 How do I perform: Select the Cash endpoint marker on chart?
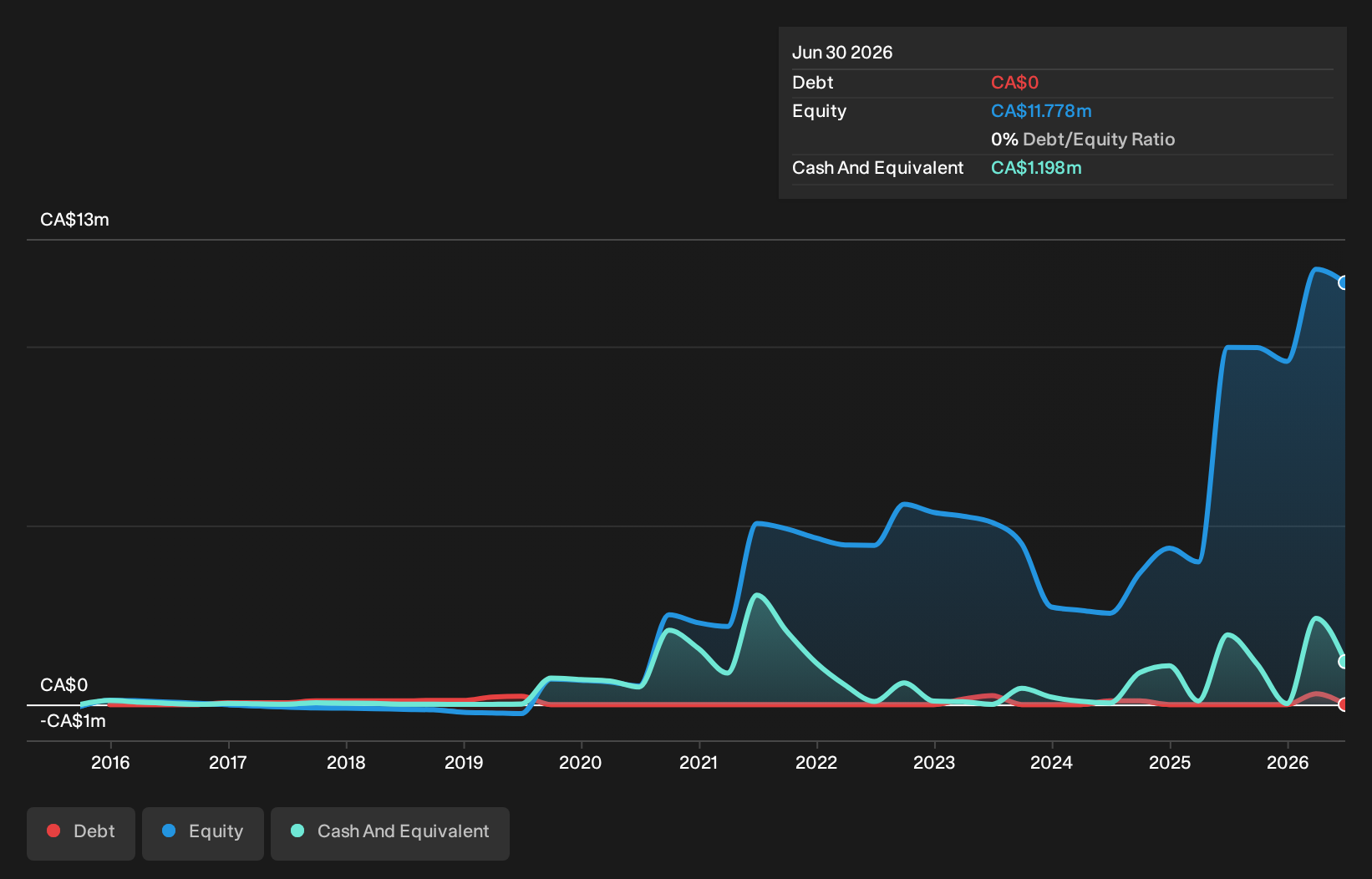pos(1344,662)
